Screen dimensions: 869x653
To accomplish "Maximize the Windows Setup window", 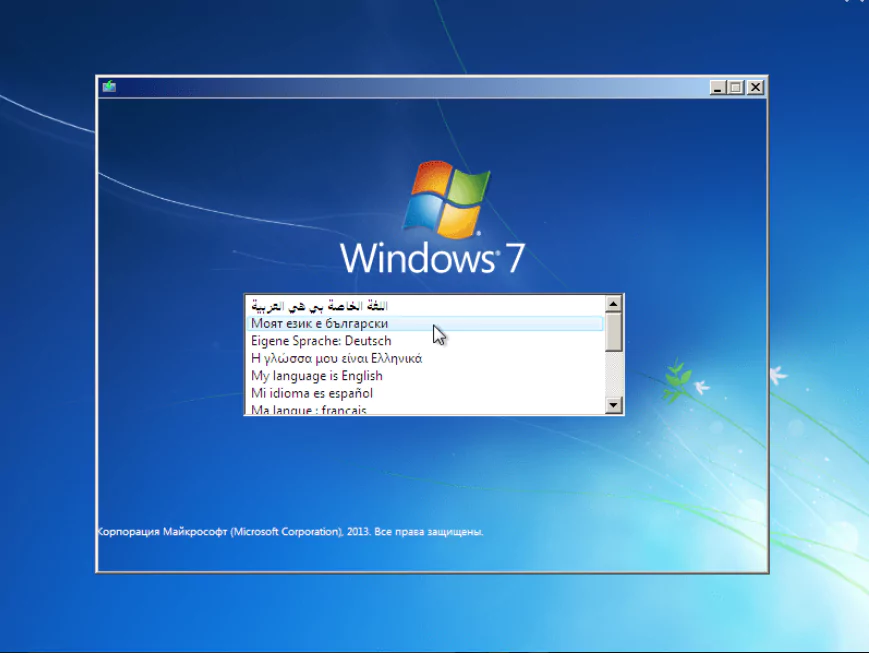I will click(x=736, y=87).
